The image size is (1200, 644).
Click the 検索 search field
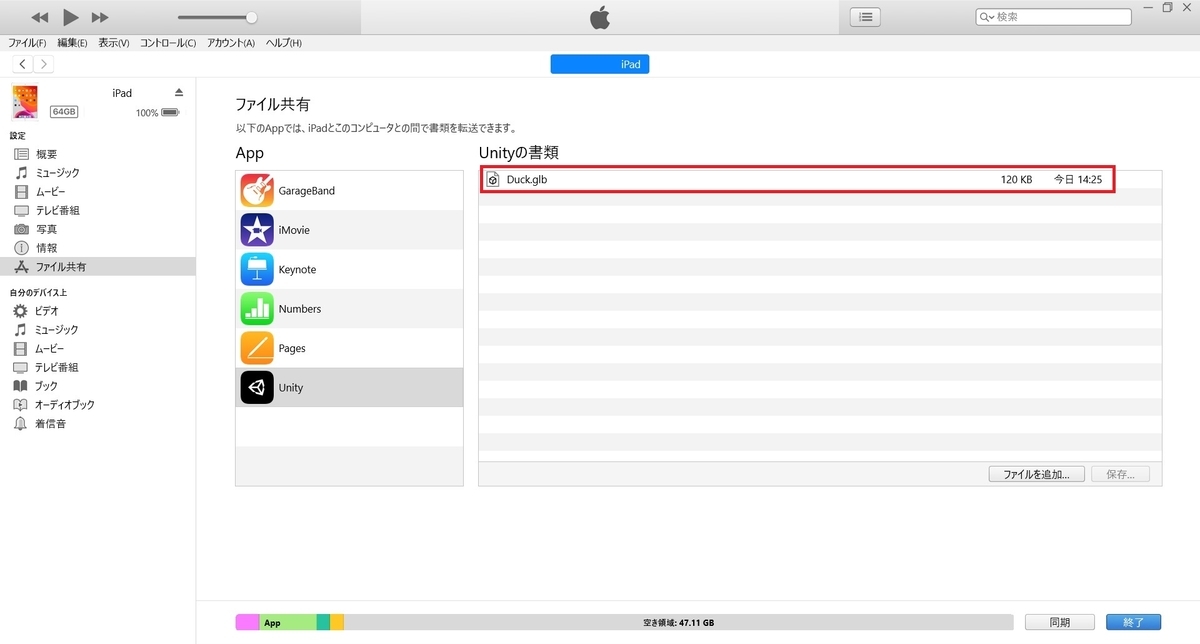coord(1053,17)
